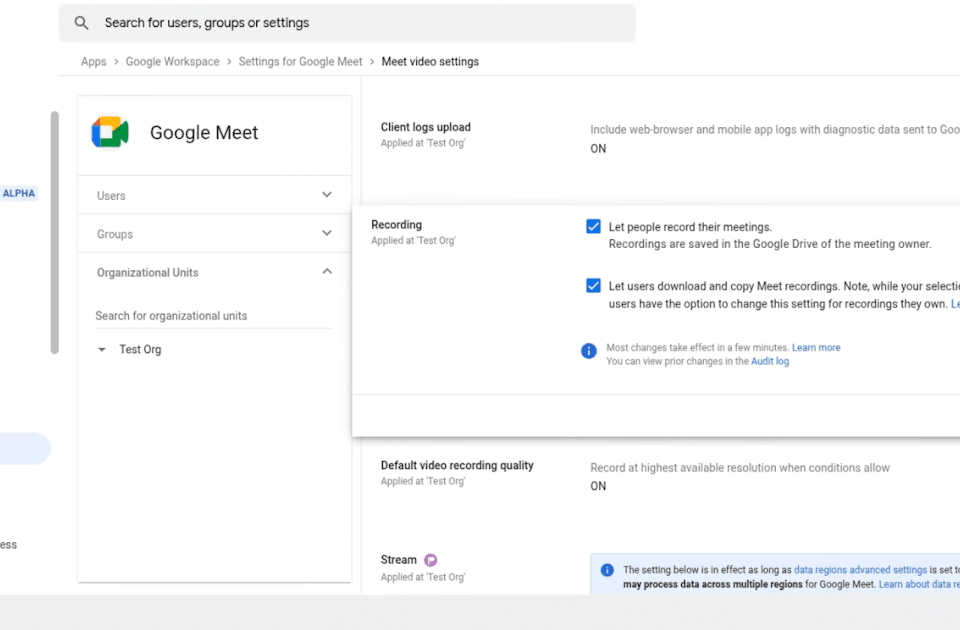Expand the Groups section
The height and width of the screenshot is (630, 960).
(x=214, y=234)
